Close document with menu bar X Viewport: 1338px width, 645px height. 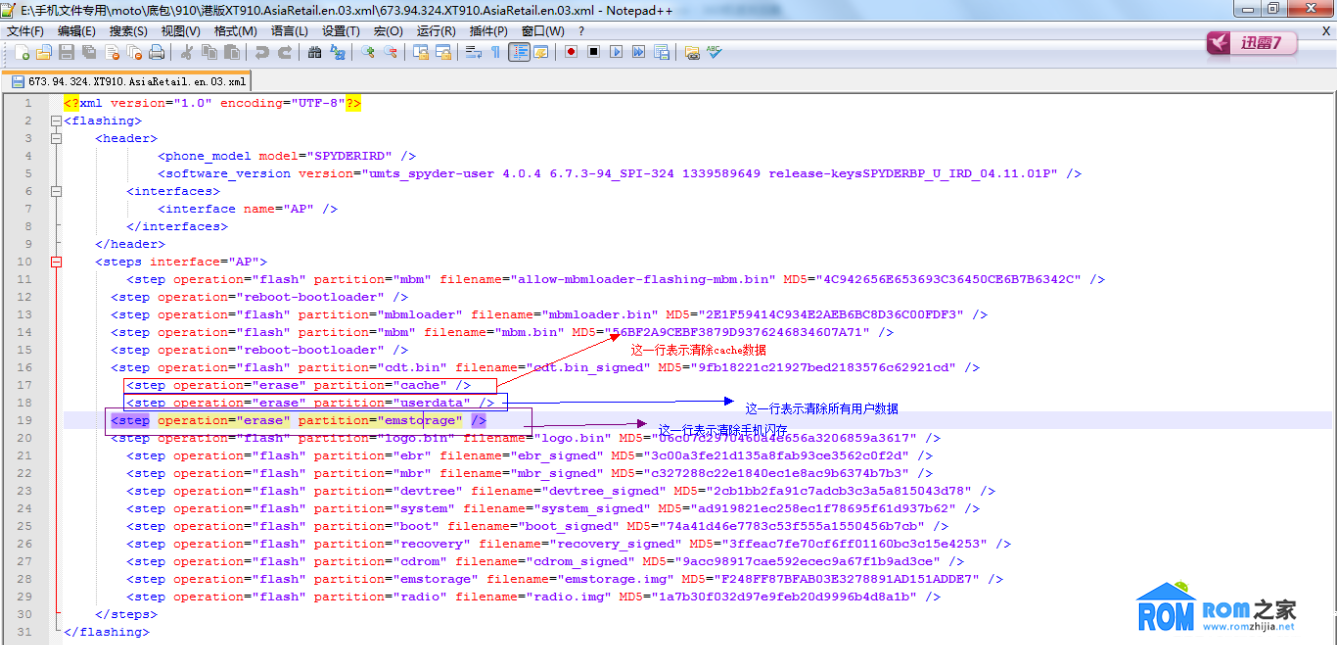[1326, 31]
